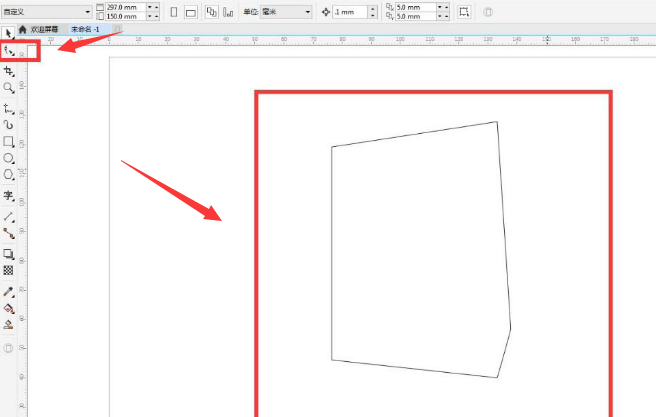Open the units dropdown showing 毫米

click(x=286, y=12)
